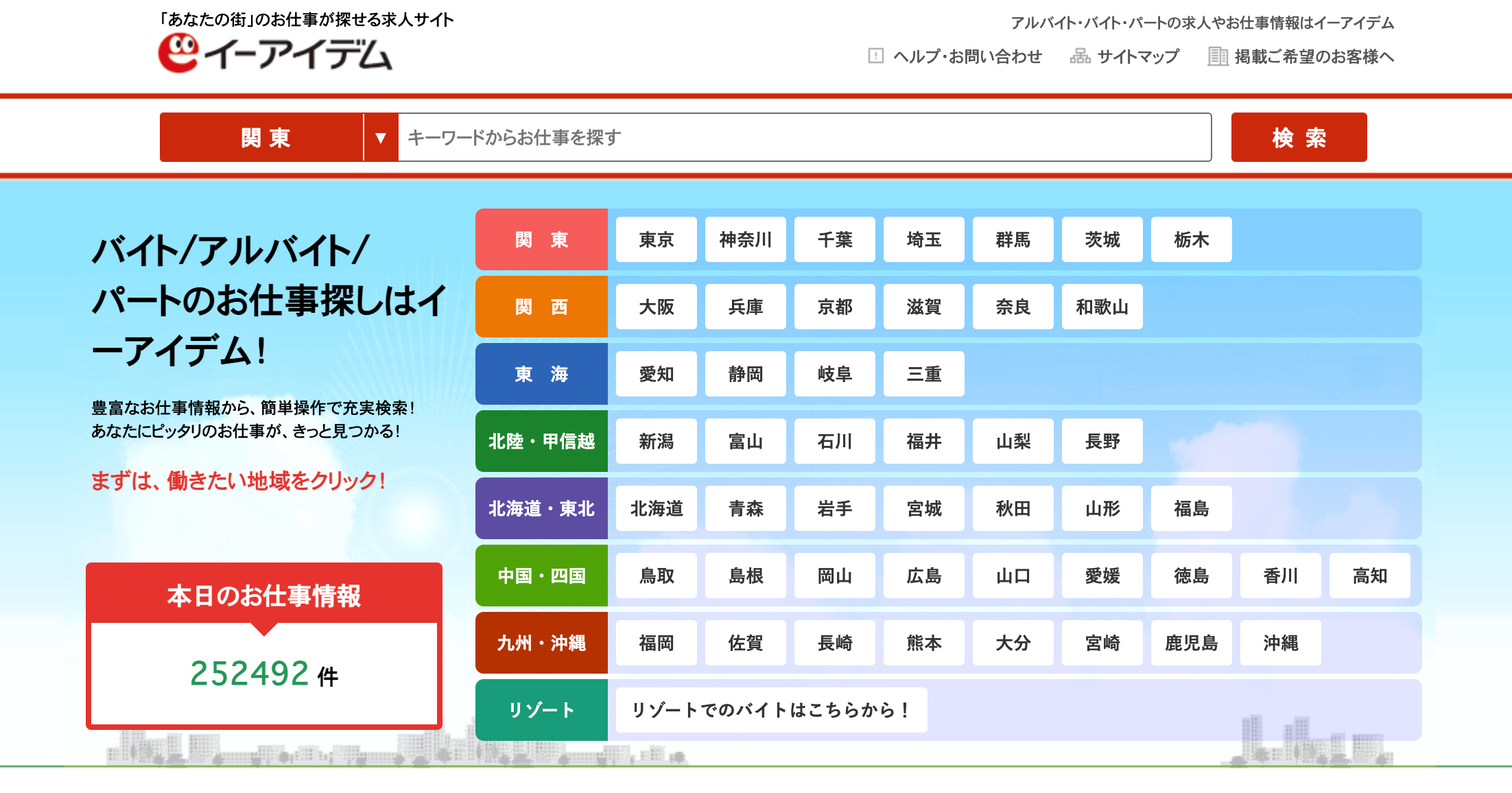Pick 北海道 from the prefecture list

pos(656,508)
